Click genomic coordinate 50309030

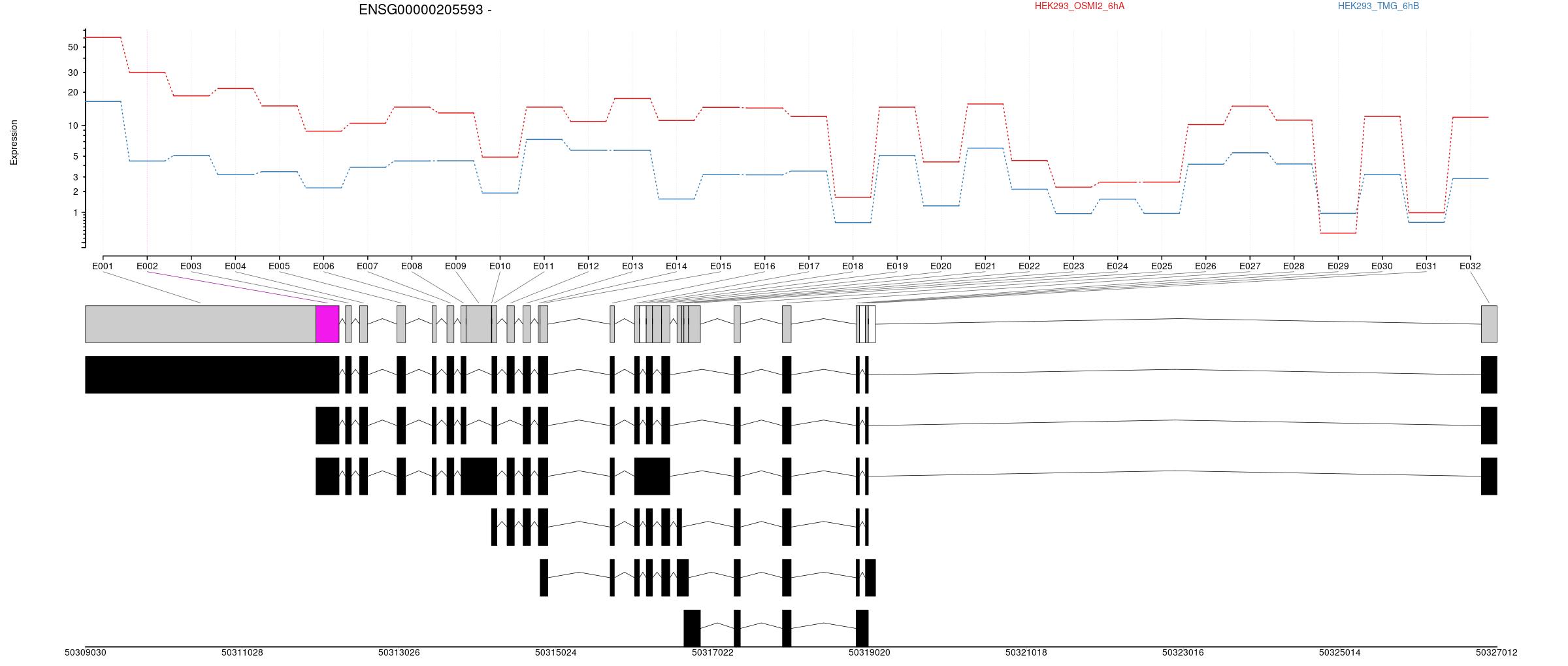[85, 652]
